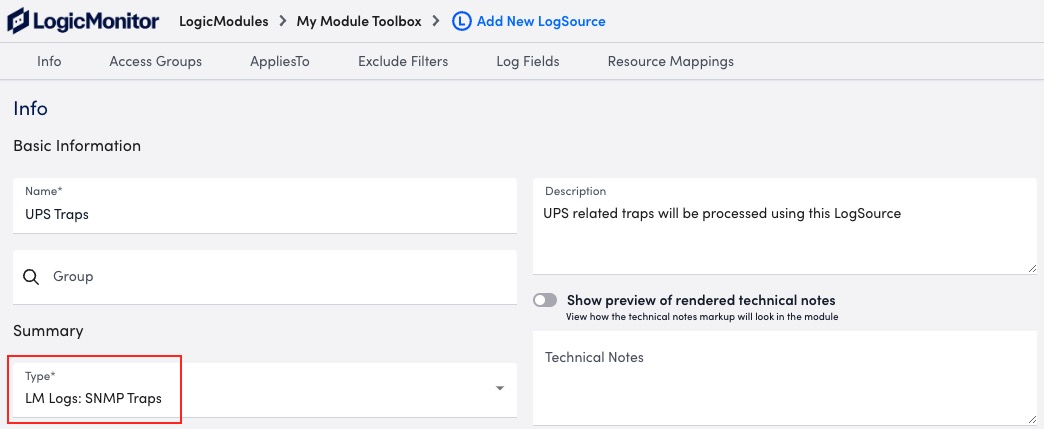Switch to the Access Groups tab
The image size is (1044, 429).
[x=155, y=61]
